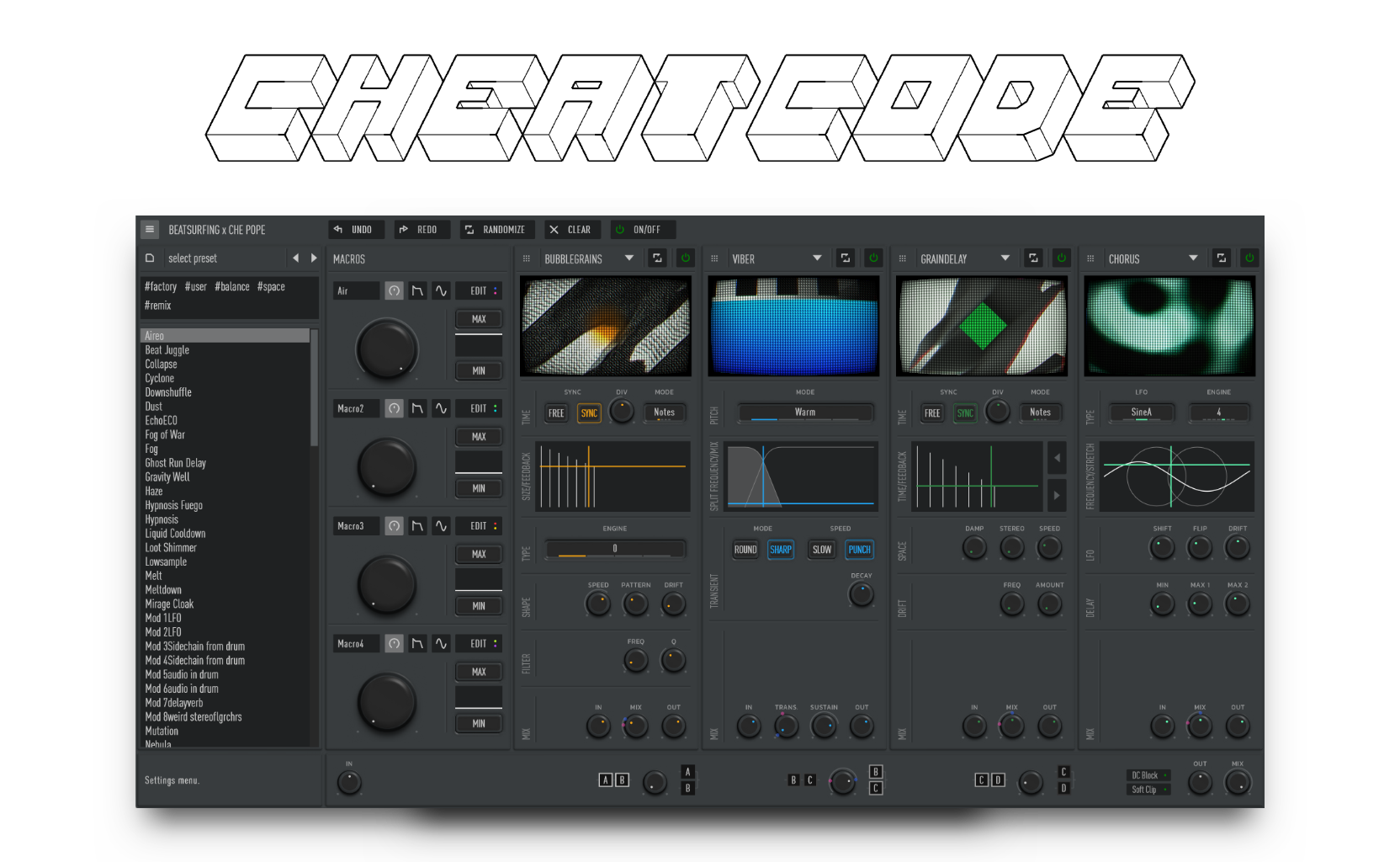Select LFO sine icon for Macro4
This screenshot has width=1400, height=862.
coord(441,644)
